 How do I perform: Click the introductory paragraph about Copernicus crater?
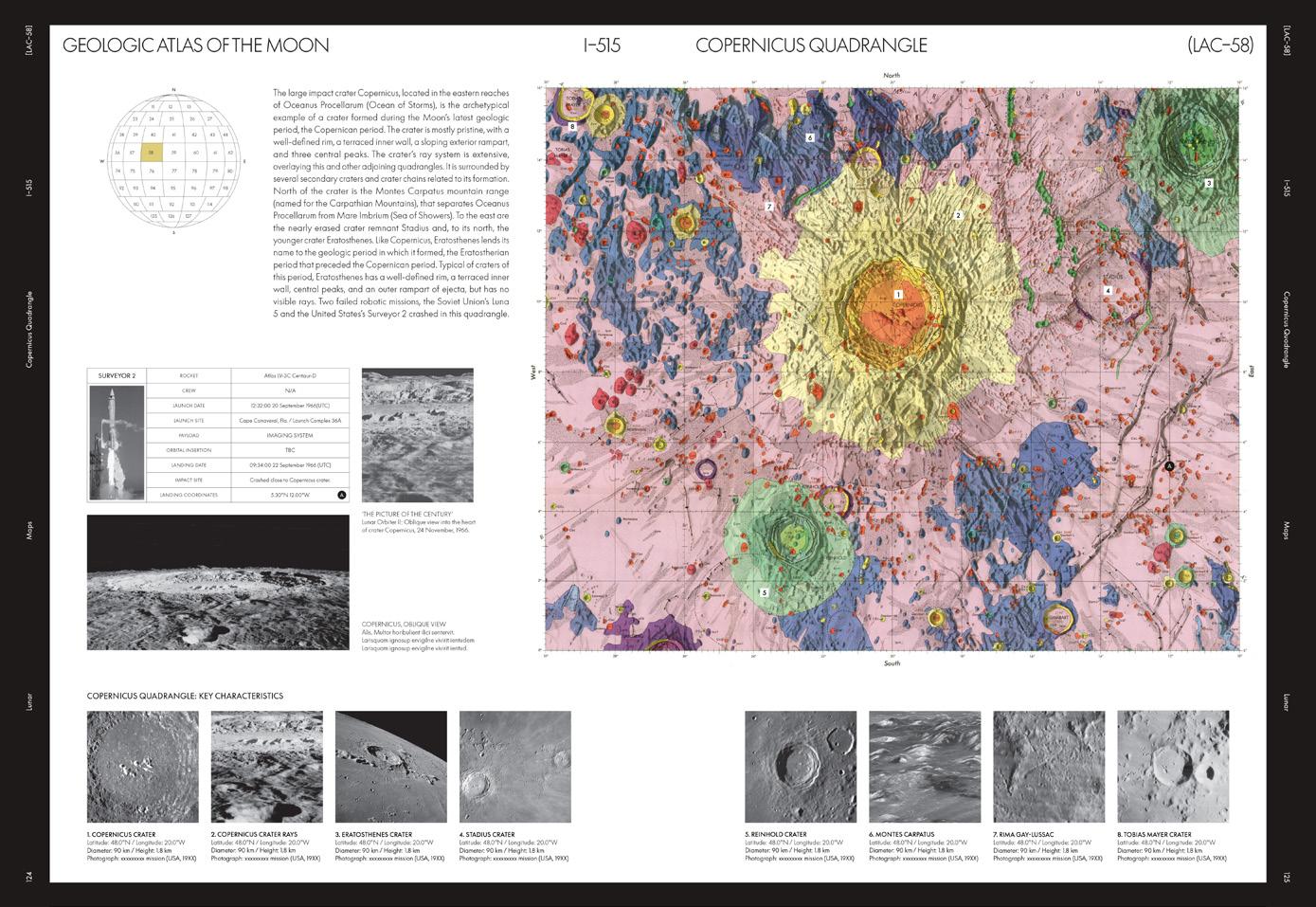click(x=391, y=203)
